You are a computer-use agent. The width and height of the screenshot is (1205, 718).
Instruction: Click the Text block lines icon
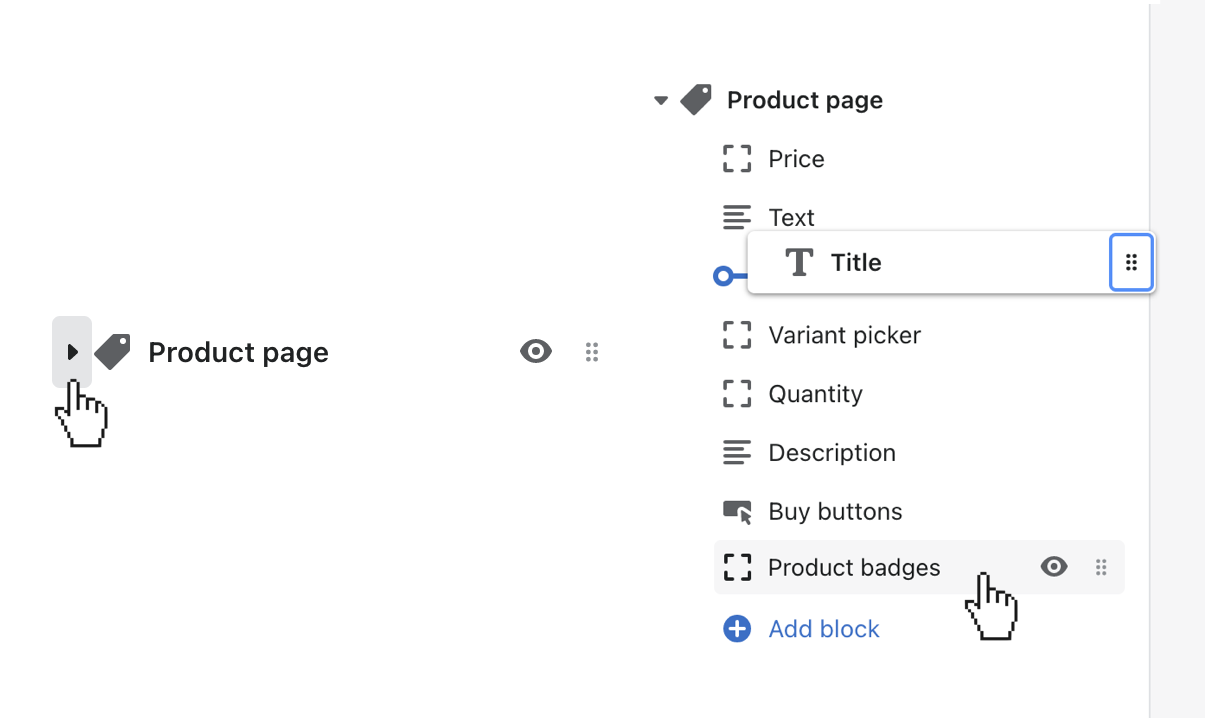tap(737, 217)
